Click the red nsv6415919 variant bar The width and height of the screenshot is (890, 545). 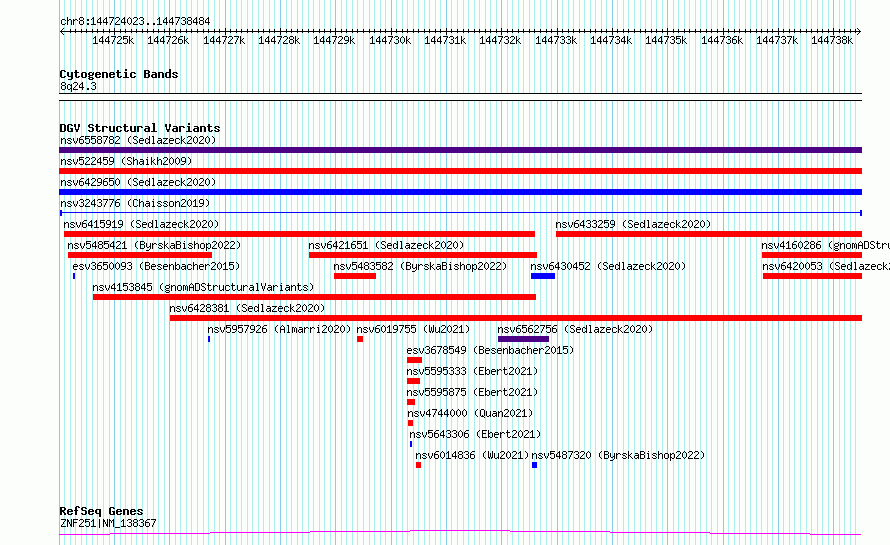(299, 234)
